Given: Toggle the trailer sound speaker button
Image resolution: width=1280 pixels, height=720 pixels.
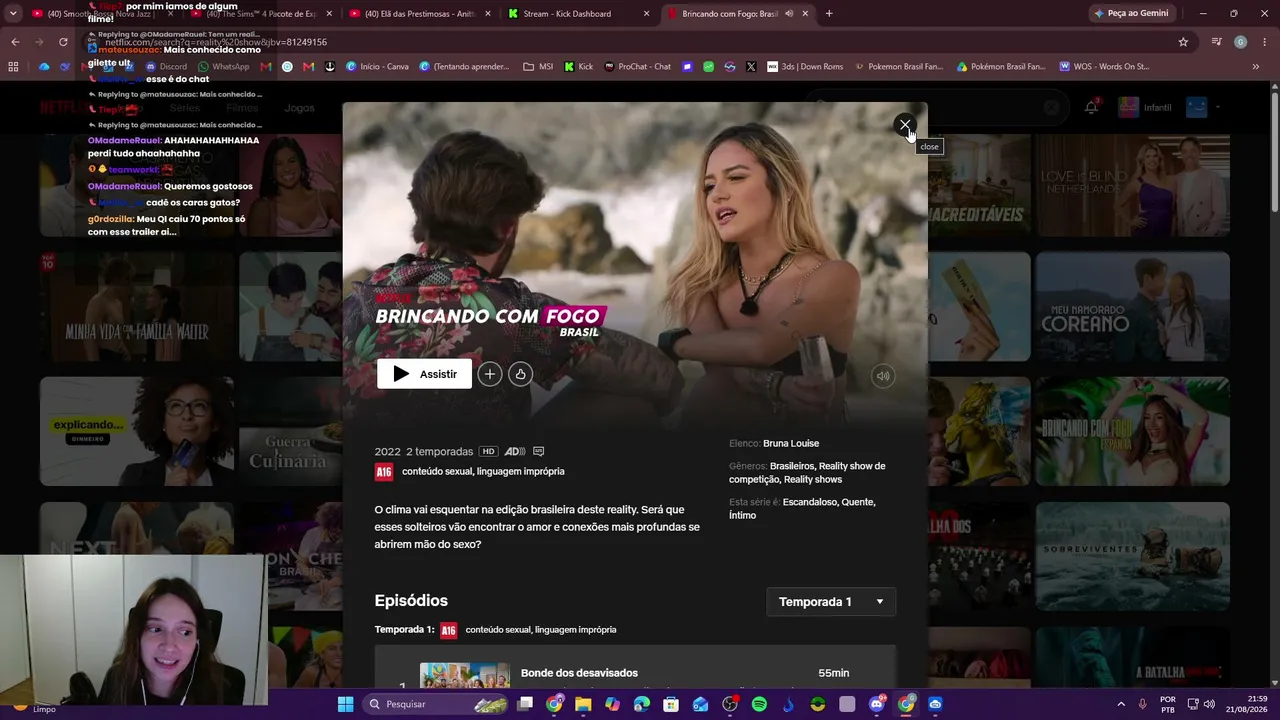Looking at the screenshot, I should point(883,376).
